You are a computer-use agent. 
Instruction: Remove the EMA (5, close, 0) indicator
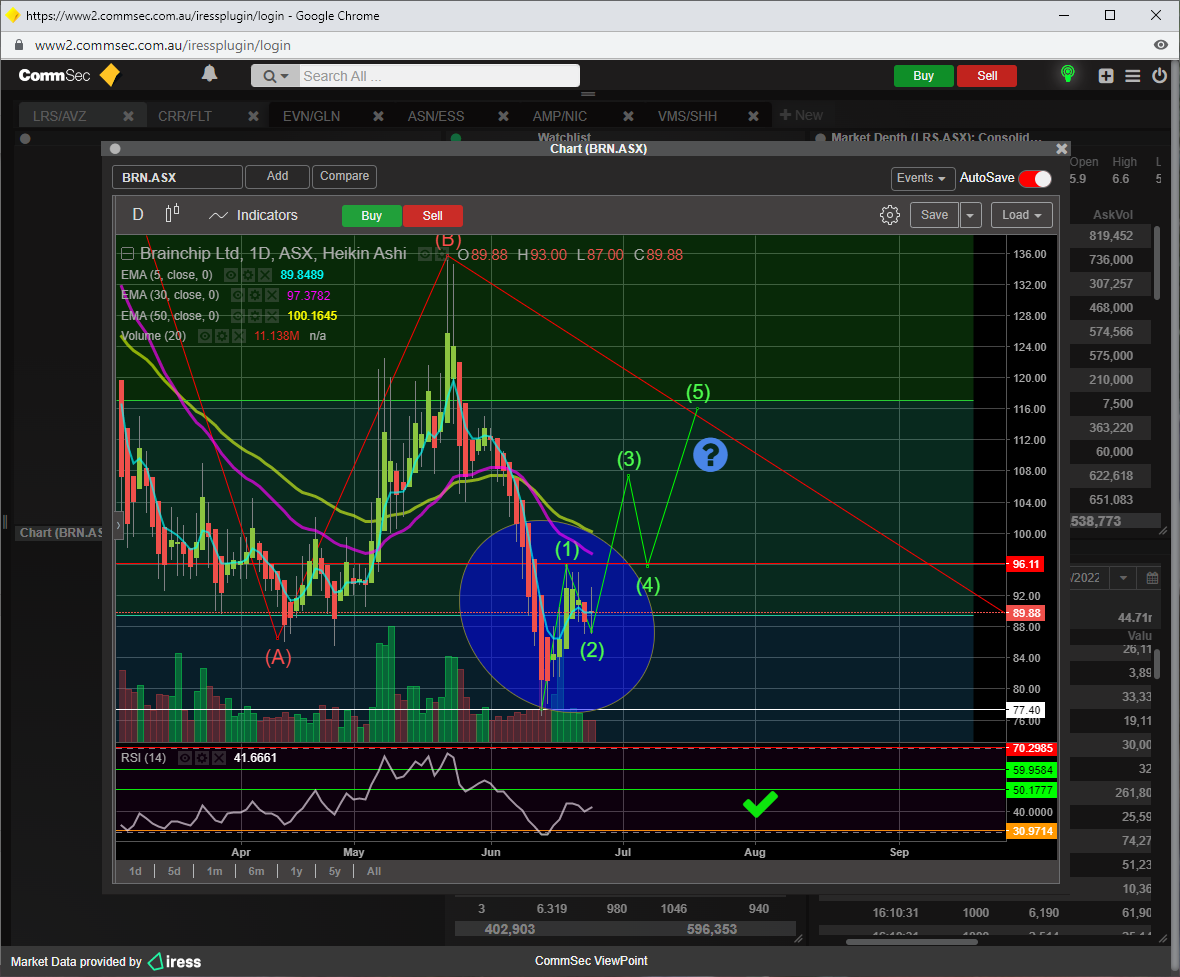click(265, 275)
